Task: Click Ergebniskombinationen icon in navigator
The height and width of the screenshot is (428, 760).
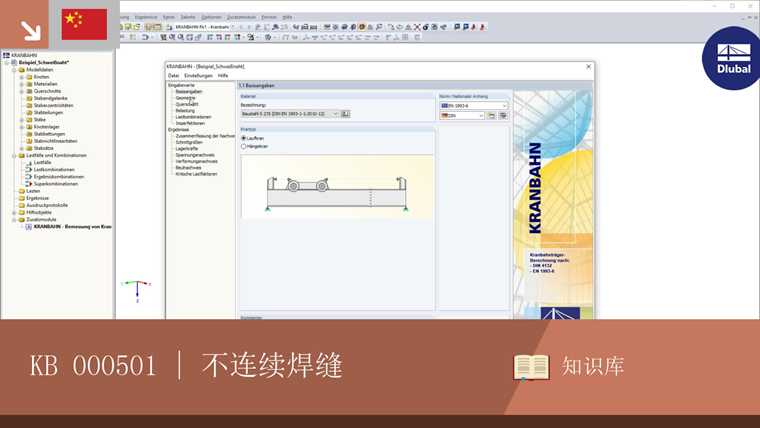Action: (29, 176)
